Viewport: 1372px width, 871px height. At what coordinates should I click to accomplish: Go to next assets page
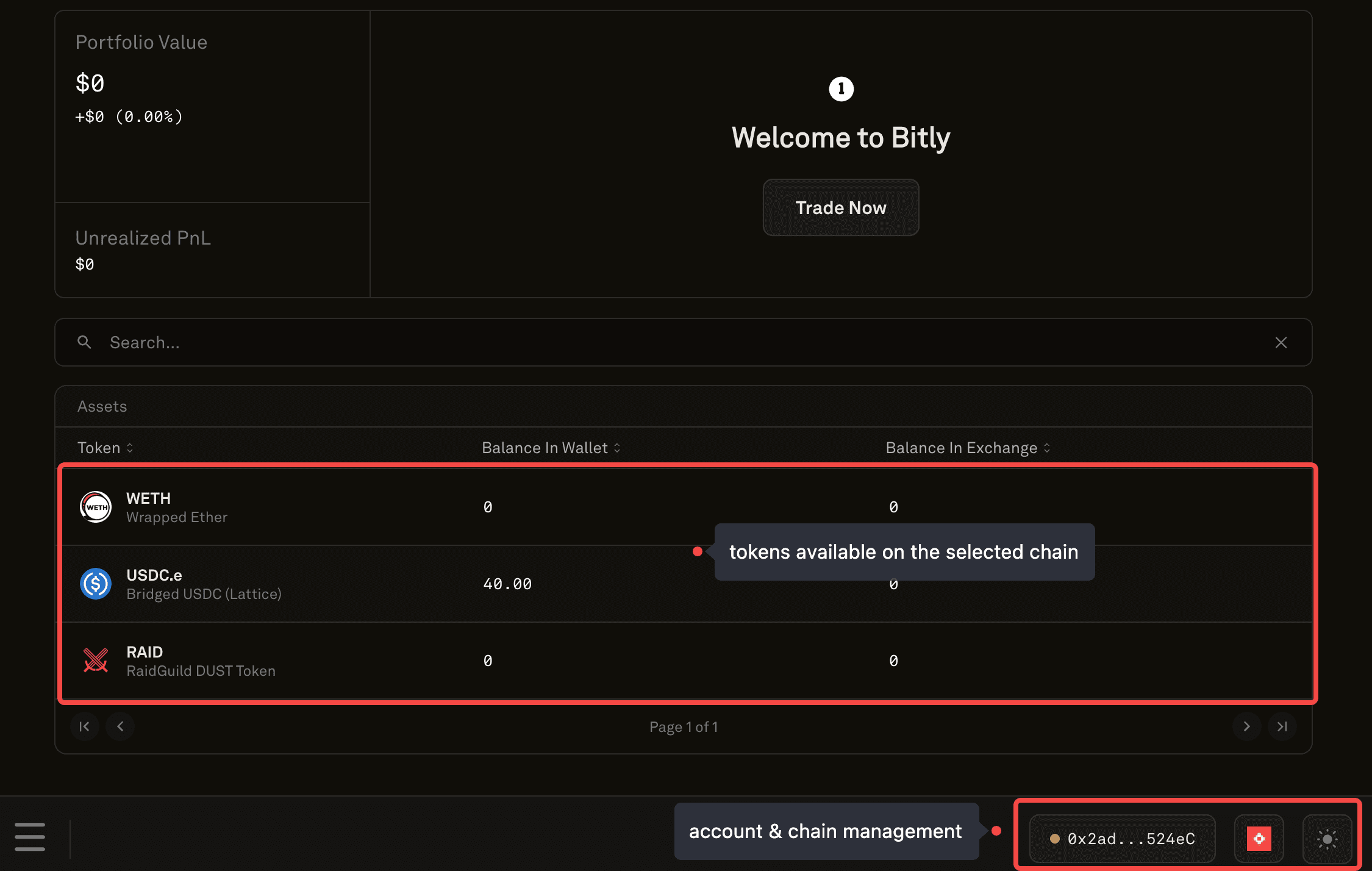point(1246,726)
